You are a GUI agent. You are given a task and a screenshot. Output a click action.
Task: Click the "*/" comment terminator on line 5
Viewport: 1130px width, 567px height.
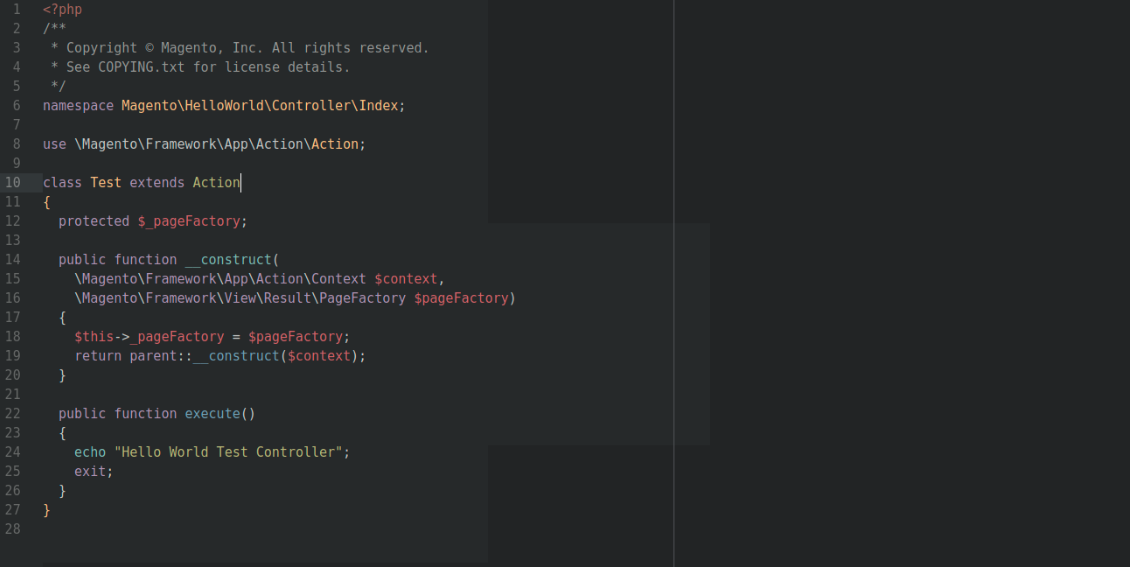coord(58,86)
